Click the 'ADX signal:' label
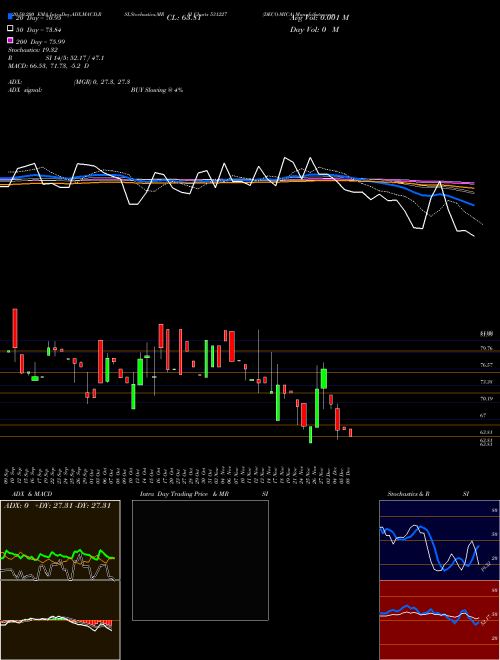Image resolution: width=500 pixels, height=660 pixels. point(25,90)
